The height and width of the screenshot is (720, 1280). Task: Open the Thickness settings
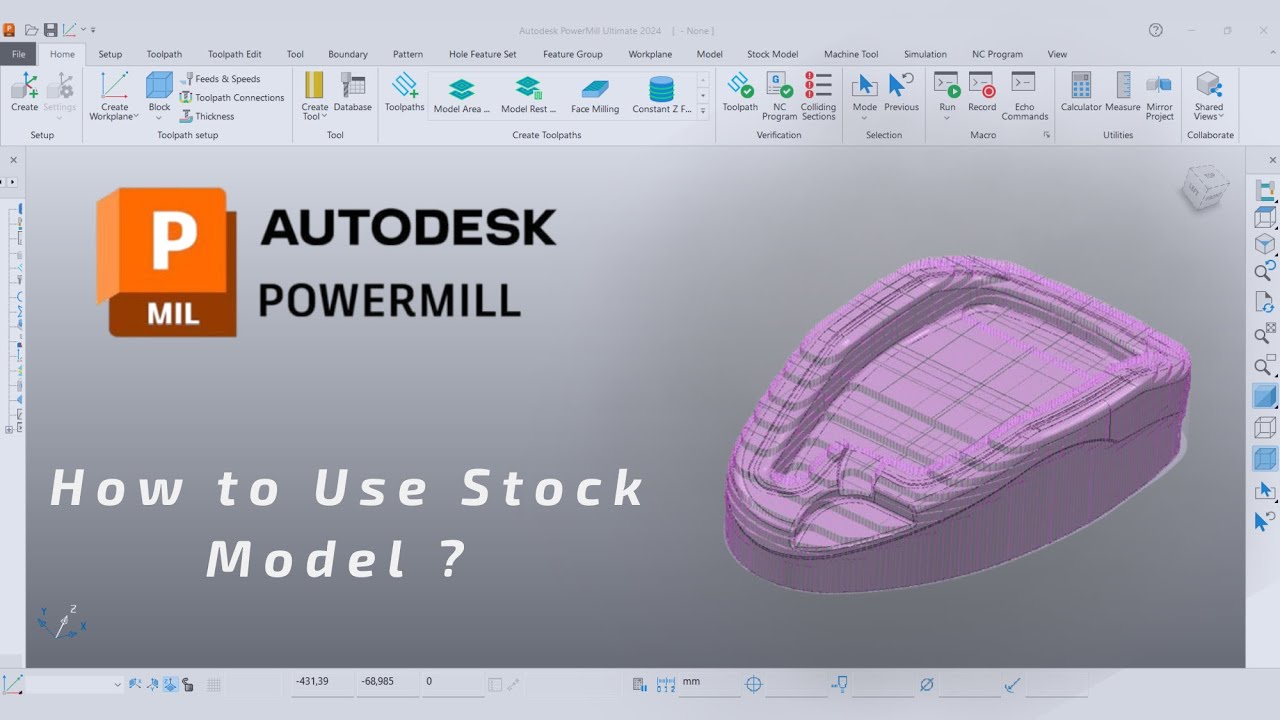coord(207,116)
